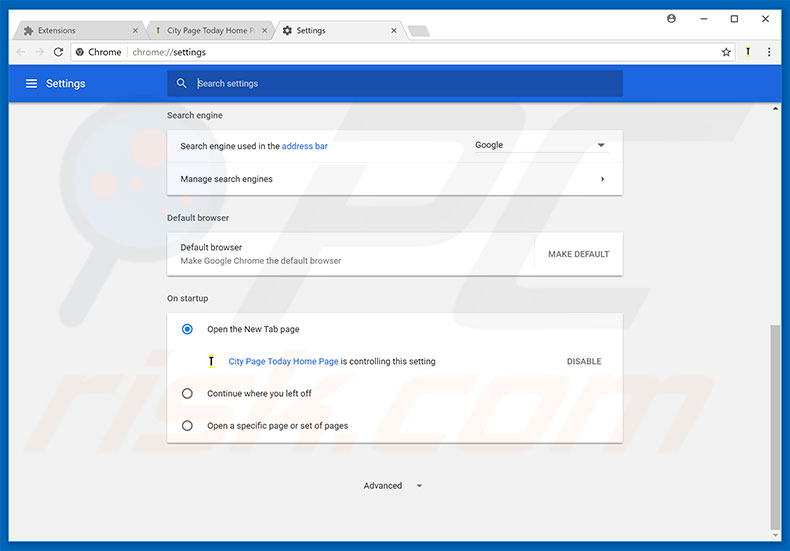Open the user profile icon in title bar
Image resolution: width=790 pixels, height=551 pixels.
[x=671, y=19]
